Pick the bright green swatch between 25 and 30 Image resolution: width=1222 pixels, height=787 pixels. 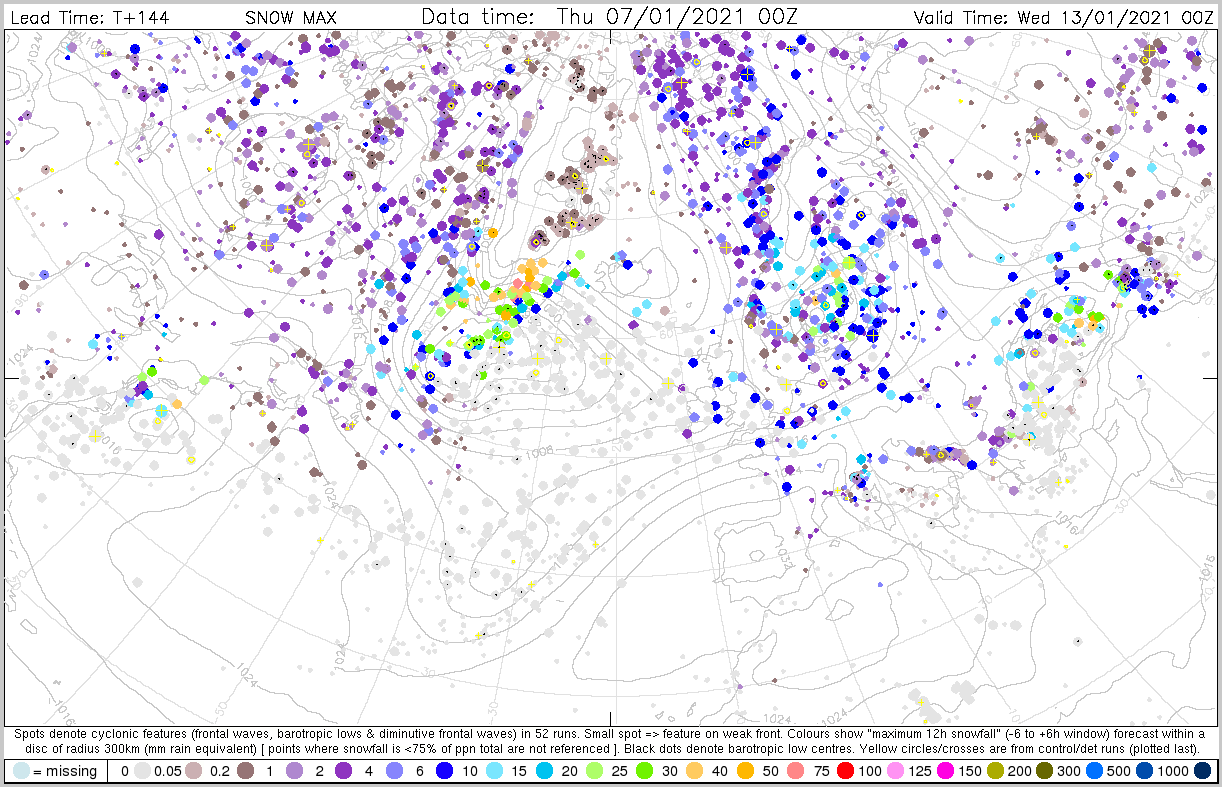(644, 771)
